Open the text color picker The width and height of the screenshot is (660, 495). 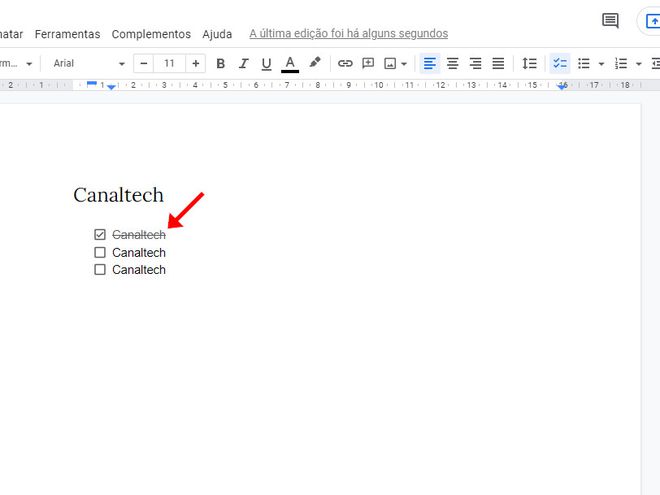(290, 64)
